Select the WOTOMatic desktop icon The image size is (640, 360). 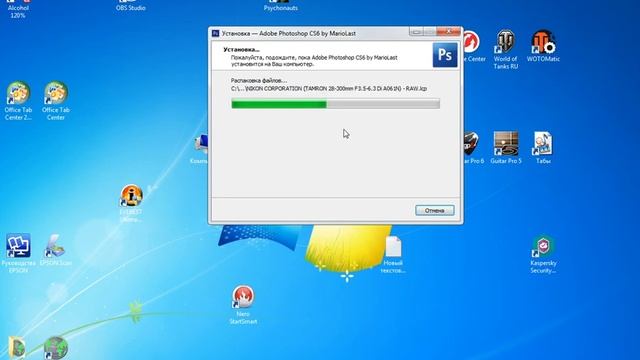pyautogui.click(x=543, y=46)
